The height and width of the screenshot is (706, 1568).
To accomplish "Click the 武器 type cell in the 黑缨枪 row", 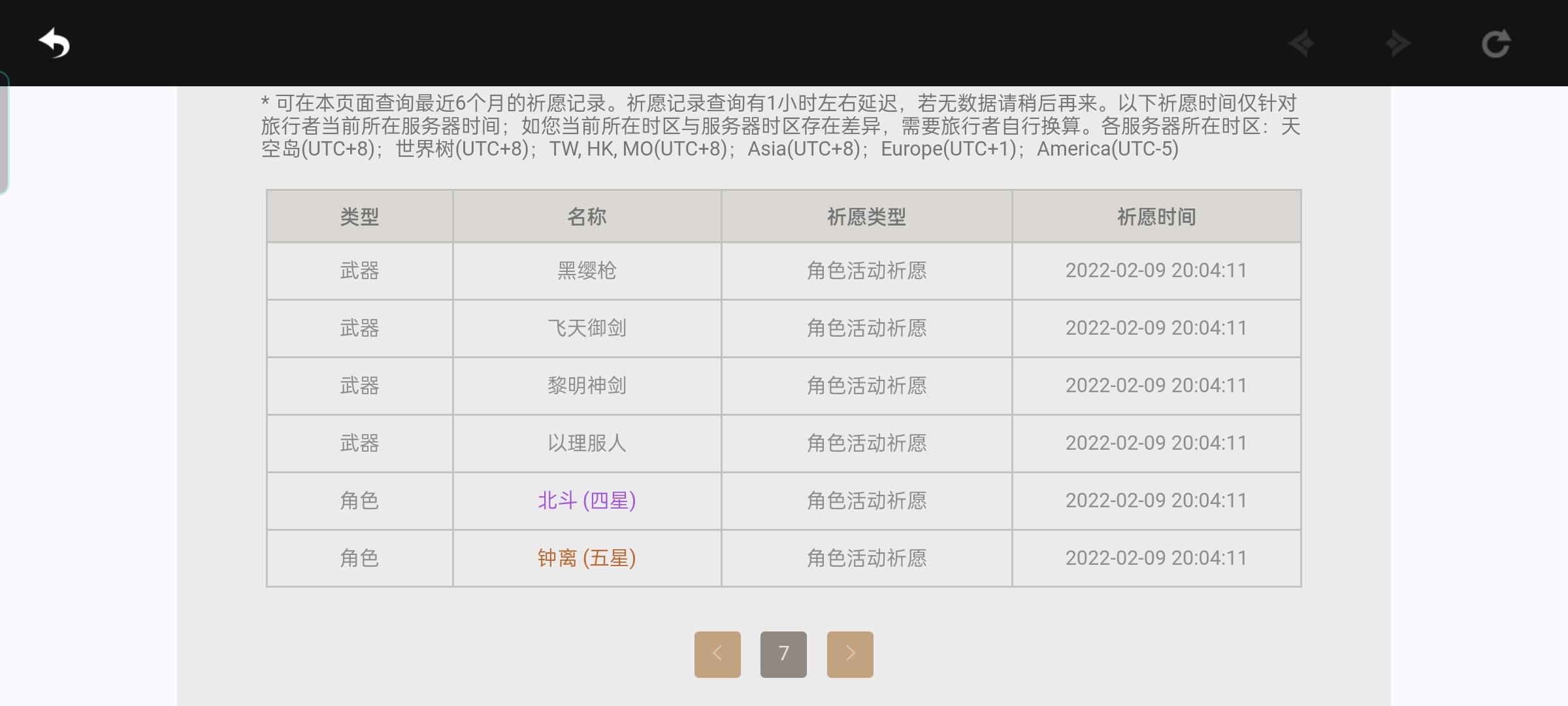I will pos(359,271).
